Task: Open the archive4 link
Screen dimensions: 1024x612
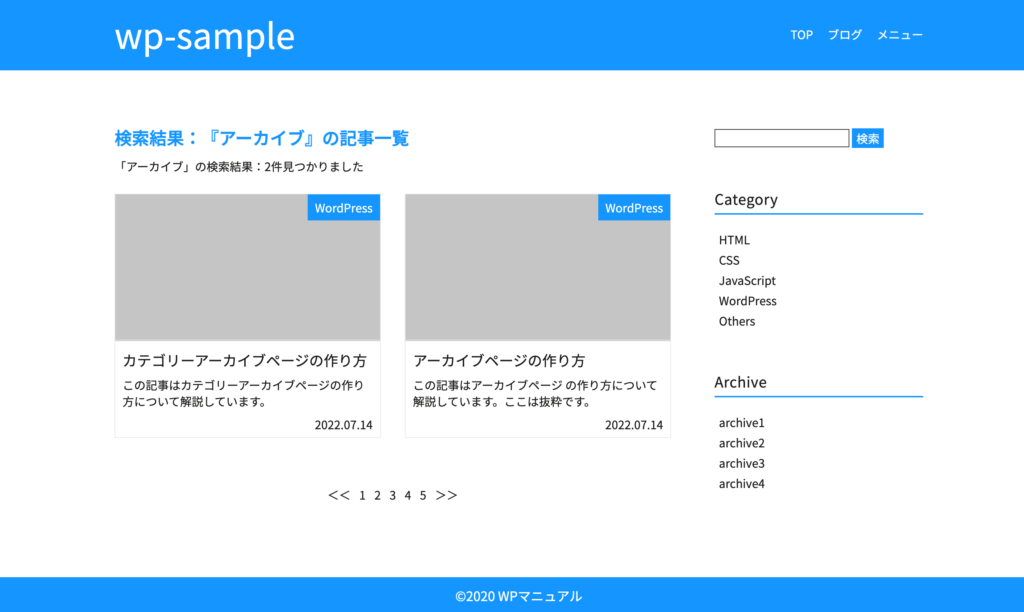Action: coord(741,484)
